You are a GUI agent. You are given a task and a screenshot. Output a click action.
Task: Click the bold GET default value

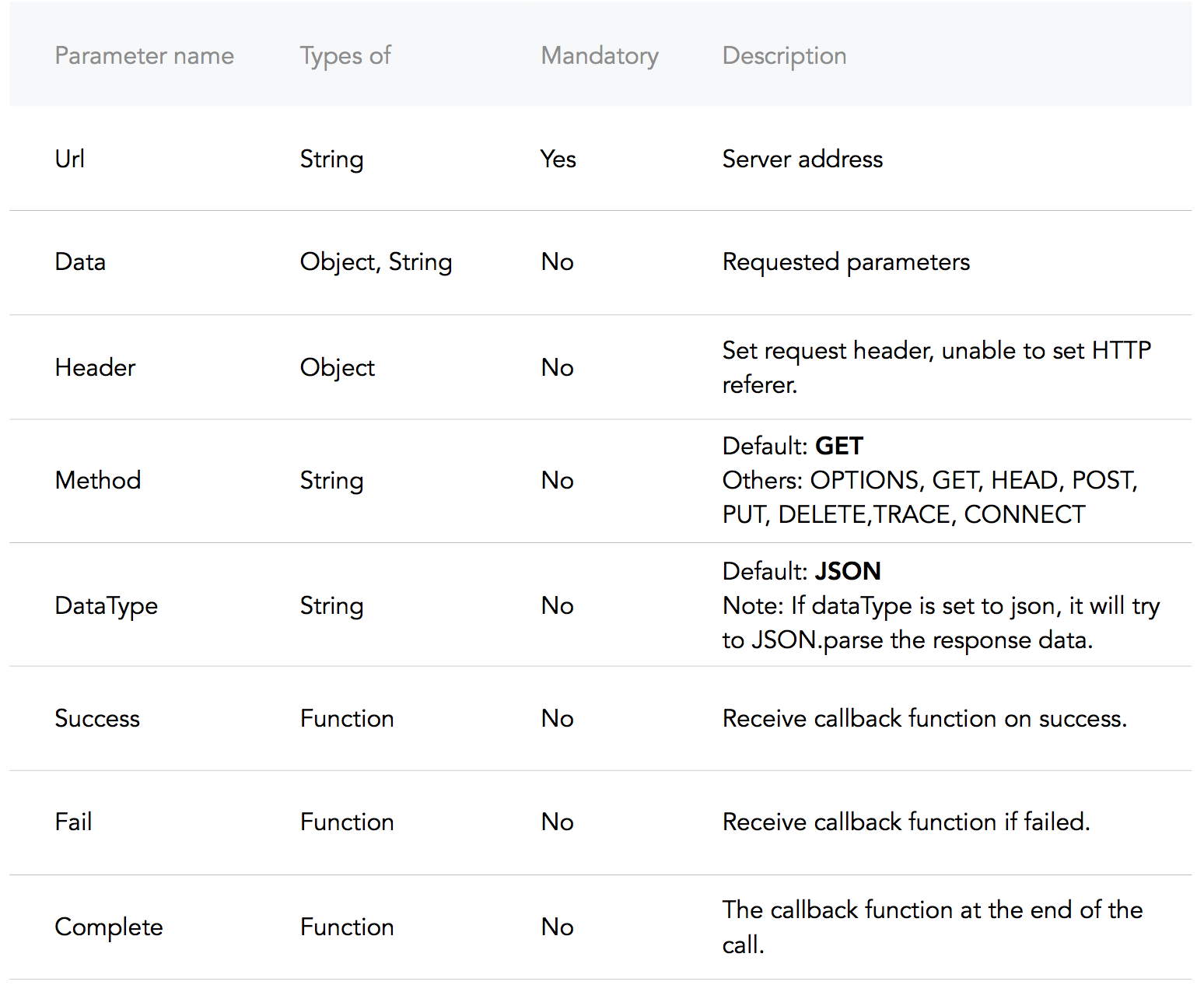[838, 446]
